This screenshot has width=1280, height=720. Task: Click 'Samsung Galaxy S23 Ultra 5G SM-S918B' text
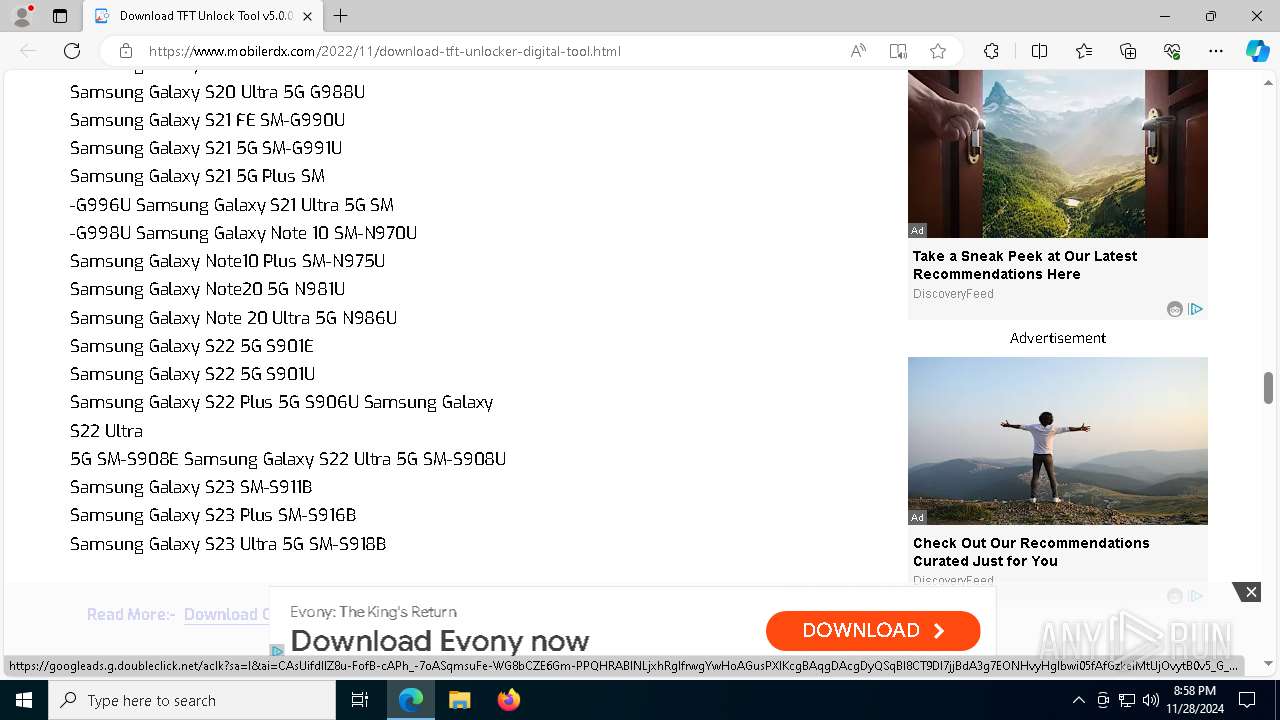coord(228,544)
